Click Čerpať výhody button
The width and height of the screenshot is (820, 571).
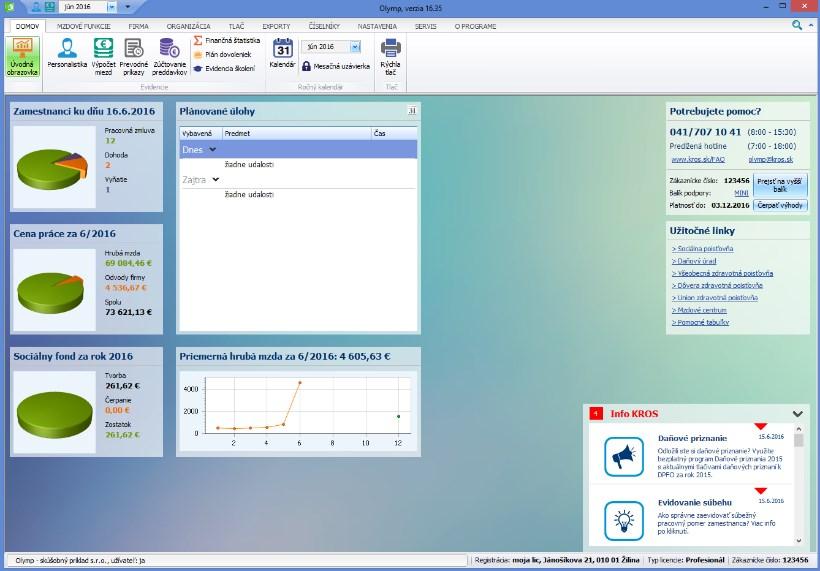tap(780, 205)
